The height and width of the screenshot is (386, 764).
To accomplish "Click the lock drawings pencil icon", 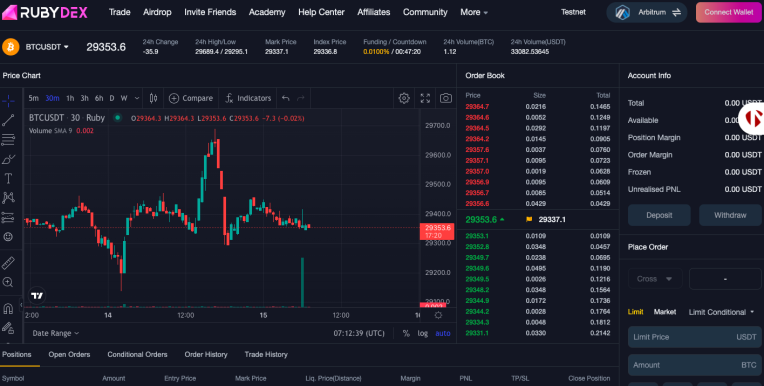I will tap(8, 328).
